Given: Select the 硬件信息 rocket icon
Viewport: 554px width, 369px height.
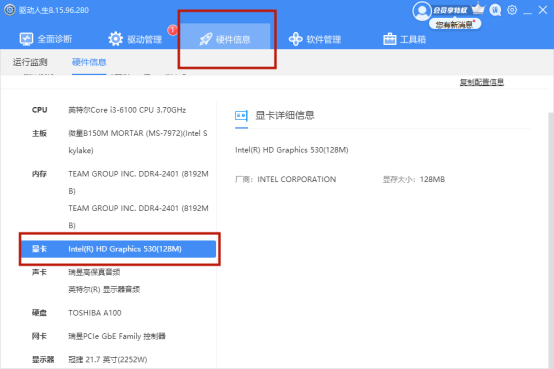Looking at the screenshot, I should pos(206,39).
